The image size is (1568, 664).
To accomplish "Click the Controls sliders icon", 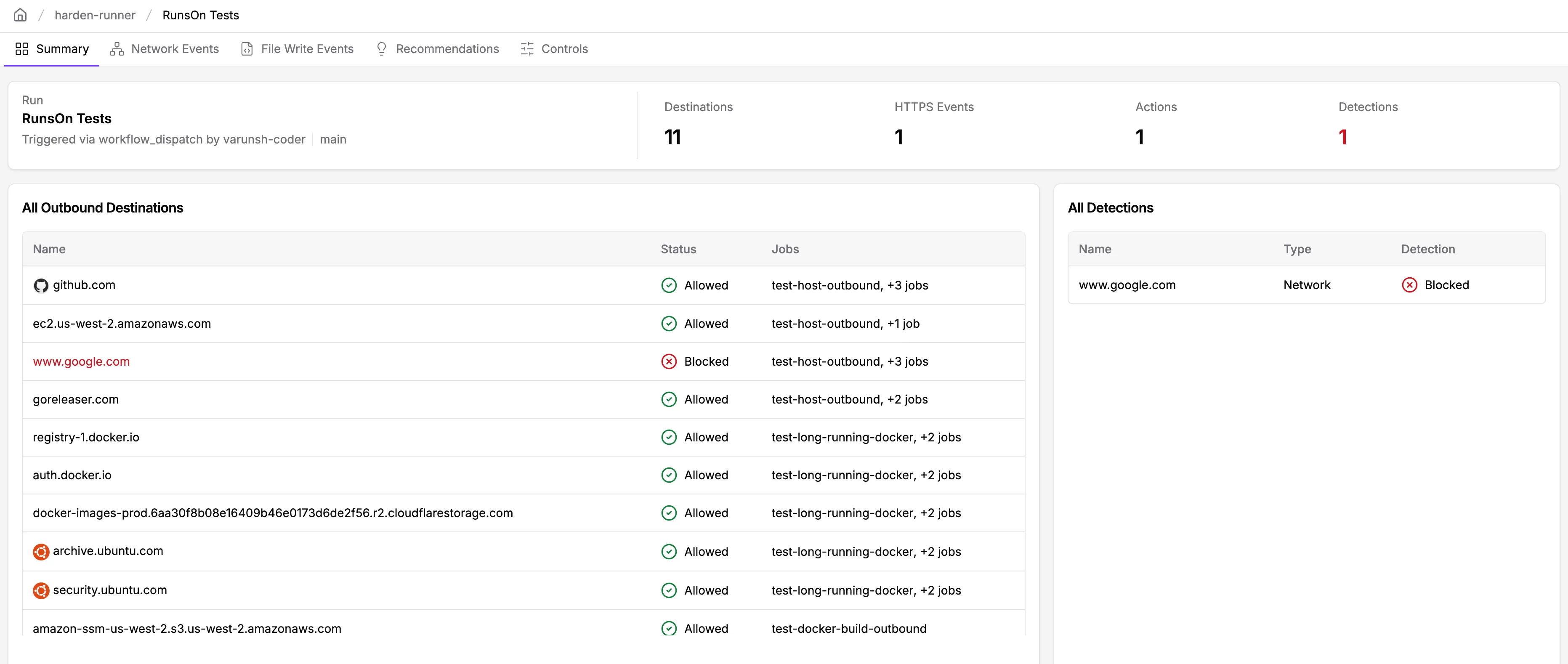I will [x=527, y=49].
